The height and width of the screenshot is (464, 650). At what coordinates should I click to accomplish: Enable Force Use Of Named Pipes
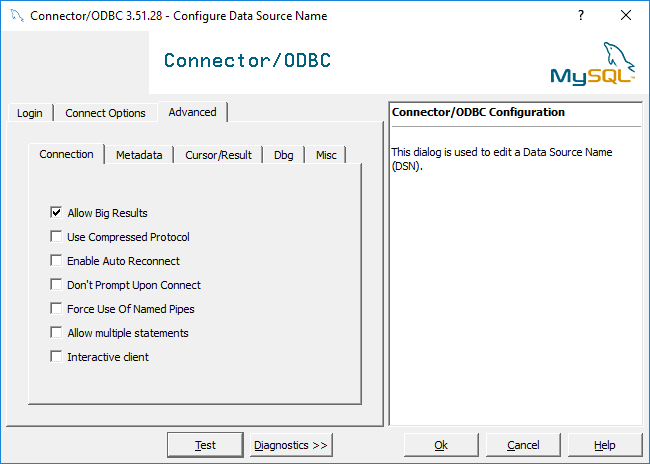(x=56, y=309)
